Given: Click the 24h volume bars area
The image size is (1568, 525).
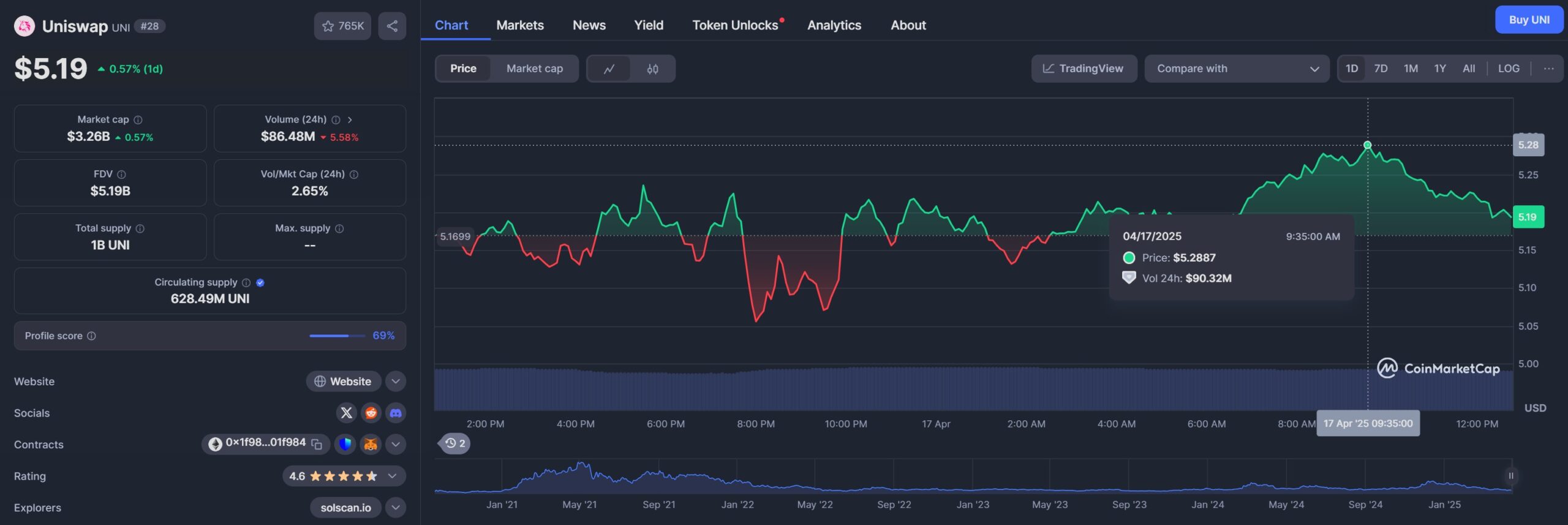Looking at the screenshot, I should (973, 389).
